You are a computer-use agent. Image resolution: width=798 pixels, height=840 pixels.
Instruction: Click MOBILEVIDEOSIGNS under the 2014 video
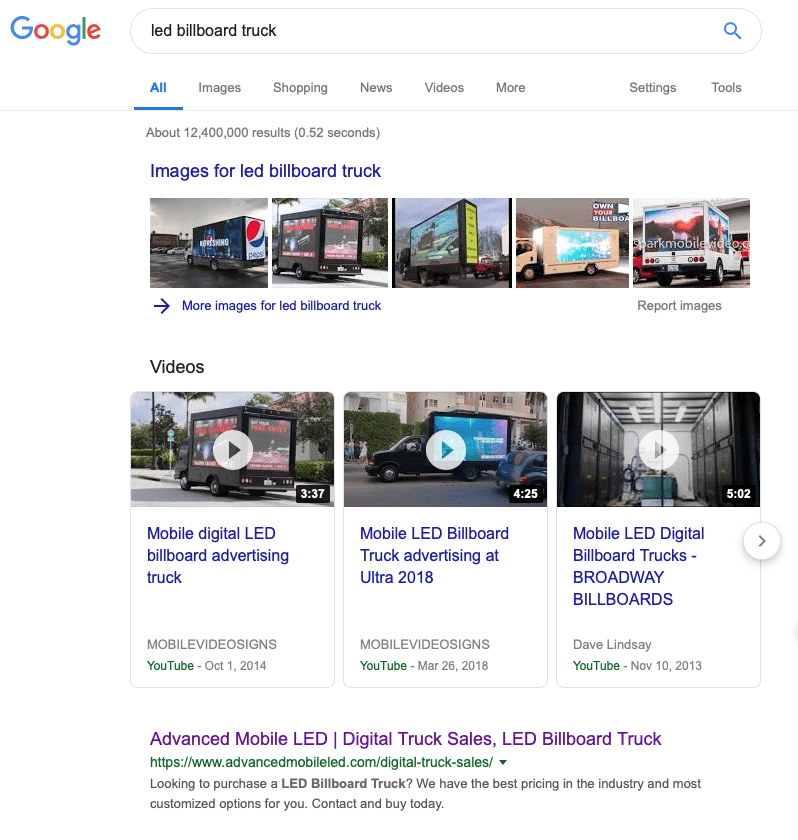(212, 644)
